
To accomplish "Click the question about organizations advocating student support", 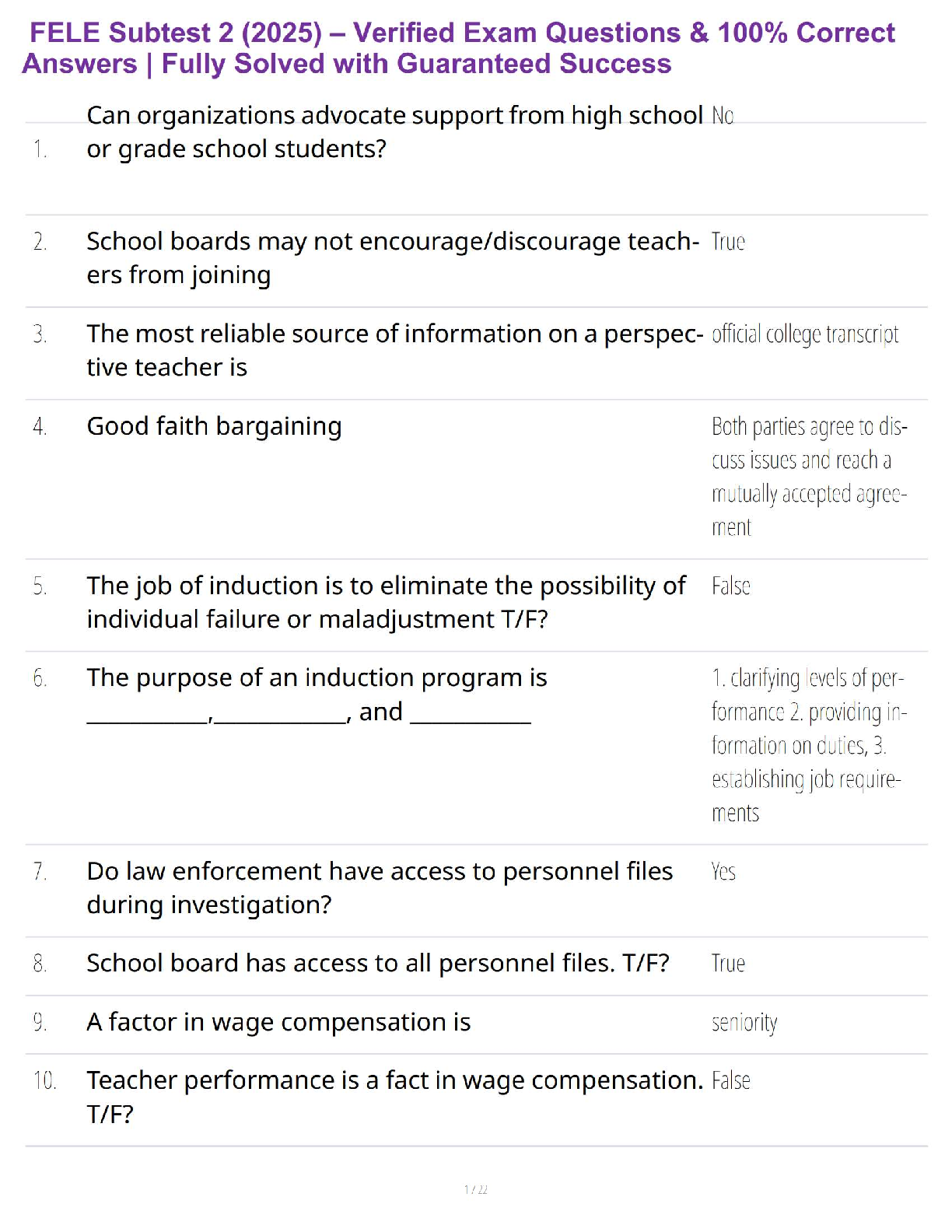I will 394,131.
